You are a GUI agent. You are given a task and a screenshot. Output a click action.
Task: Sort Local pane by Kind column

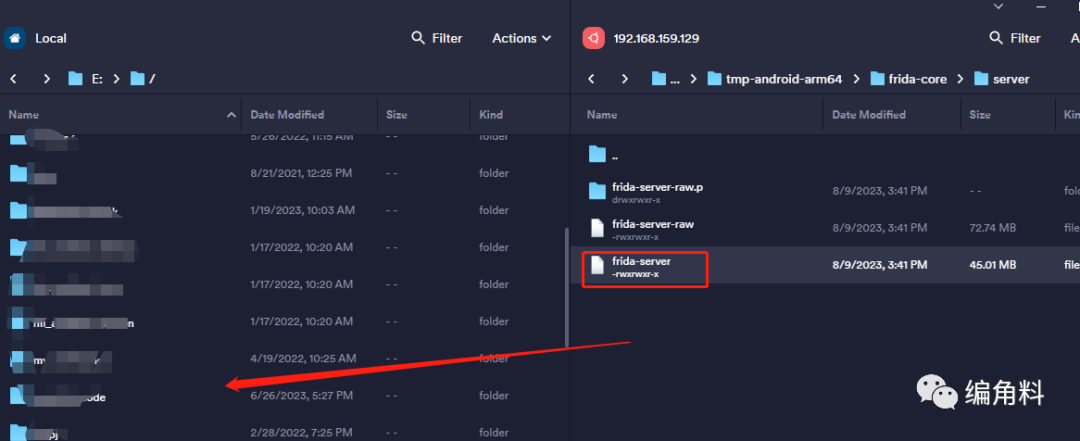[491, 114]
